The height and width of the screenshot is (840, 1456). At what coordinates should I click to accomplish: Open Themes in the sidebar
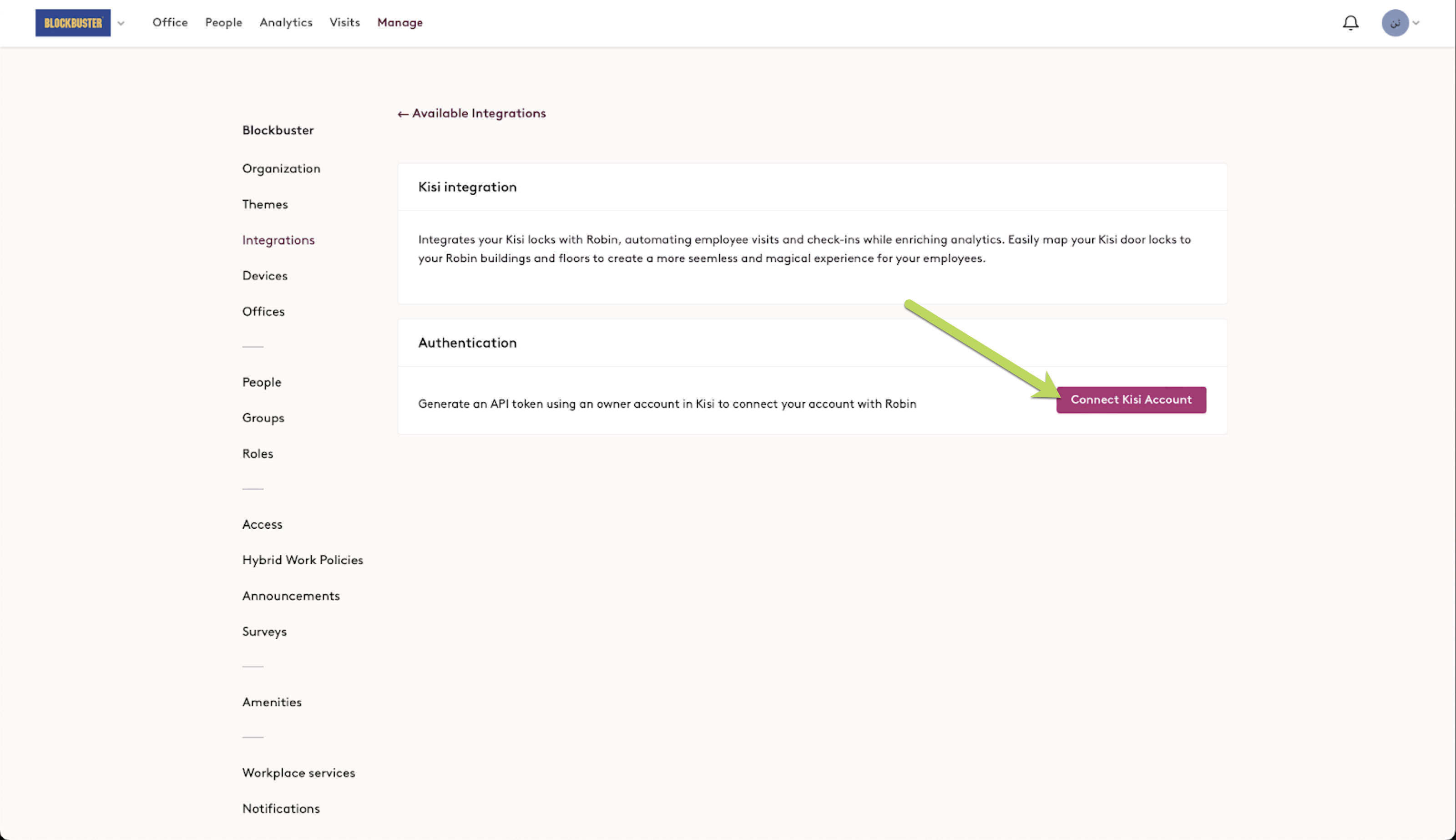click(265, 204)
